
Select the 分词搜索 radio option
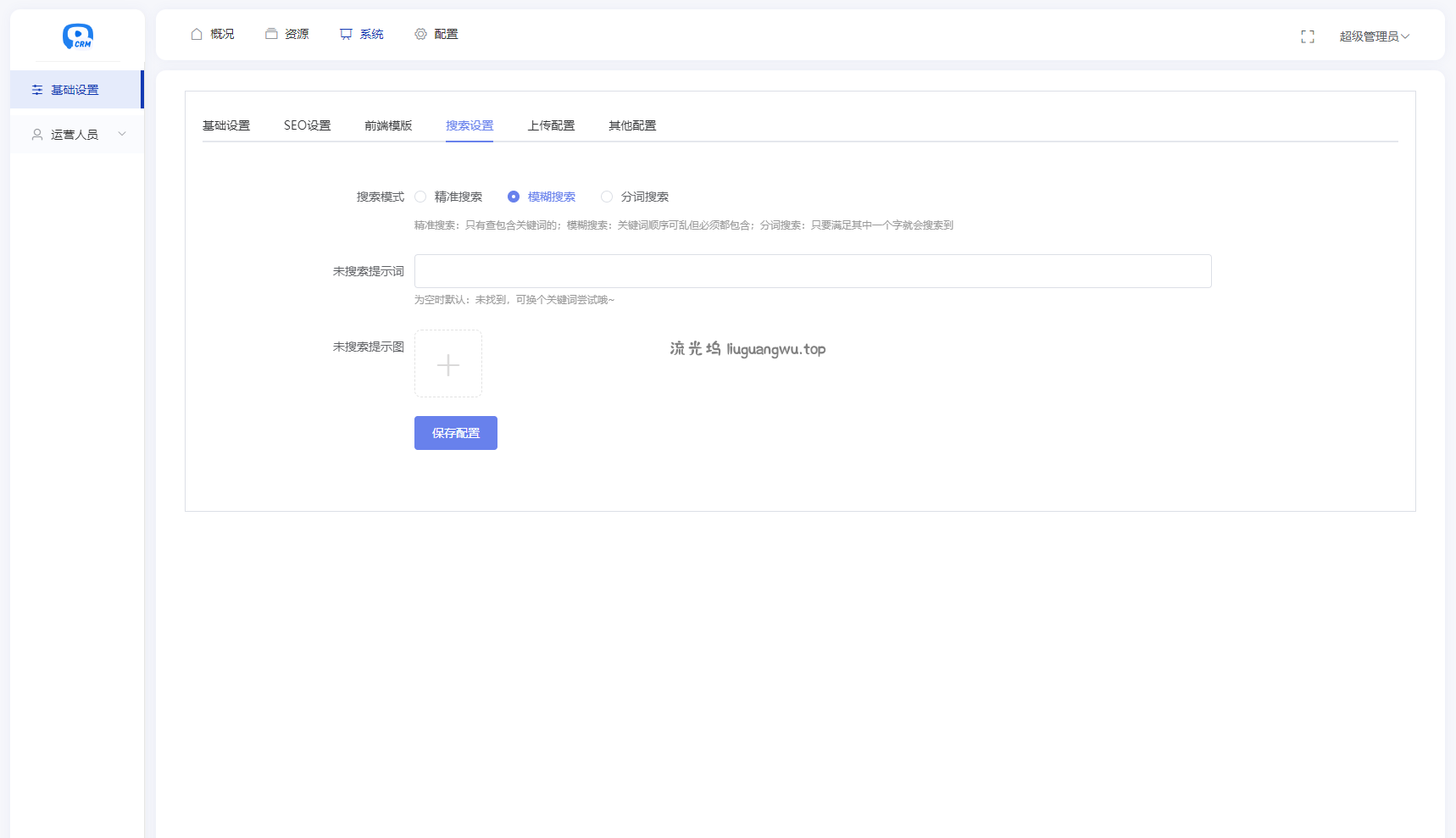[x=607, y=197]
